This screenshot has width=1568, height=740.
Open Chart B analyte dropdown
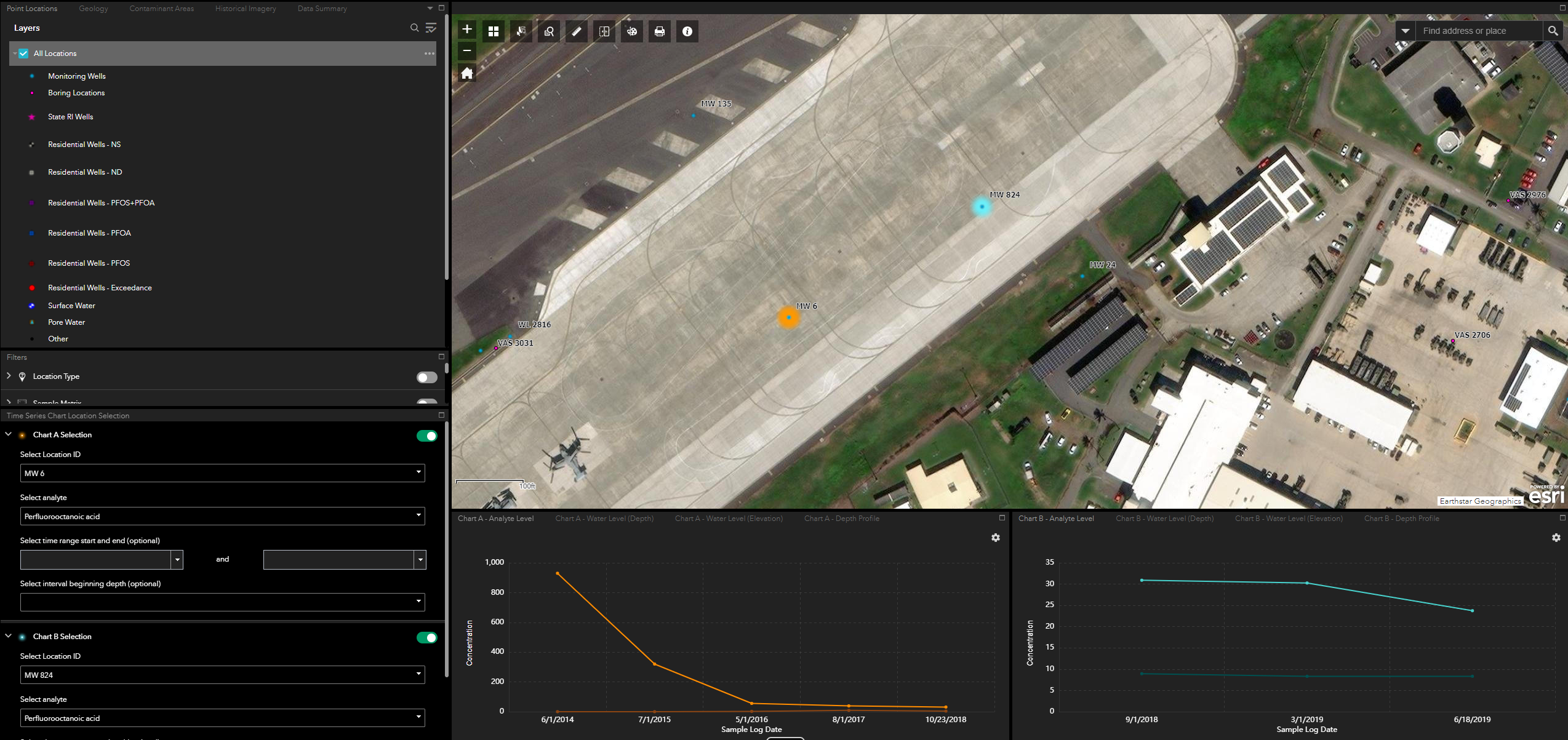[223, 718]
